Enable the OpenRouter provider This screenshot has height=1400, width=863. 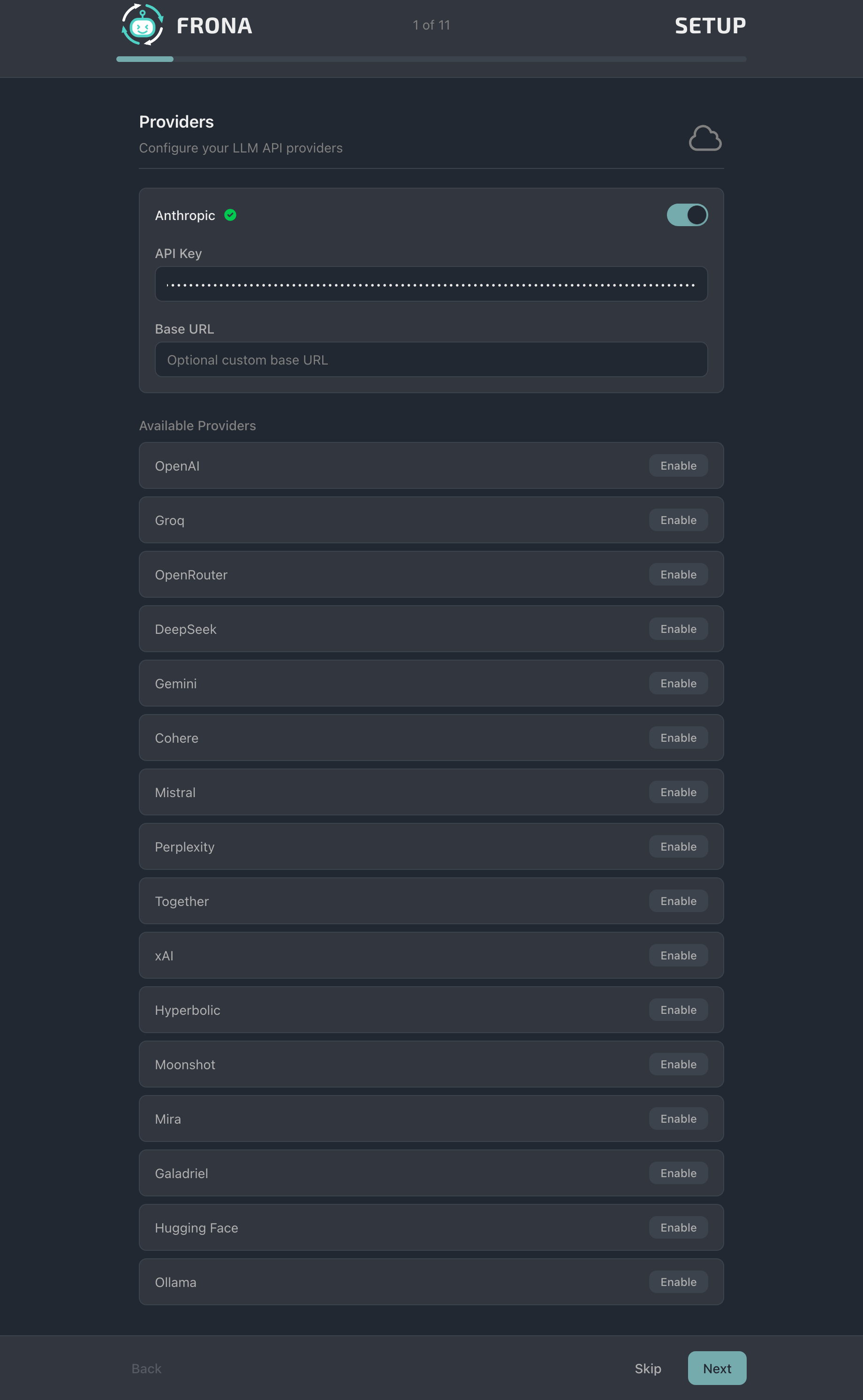pyautogui.click(x=678, y=574)
